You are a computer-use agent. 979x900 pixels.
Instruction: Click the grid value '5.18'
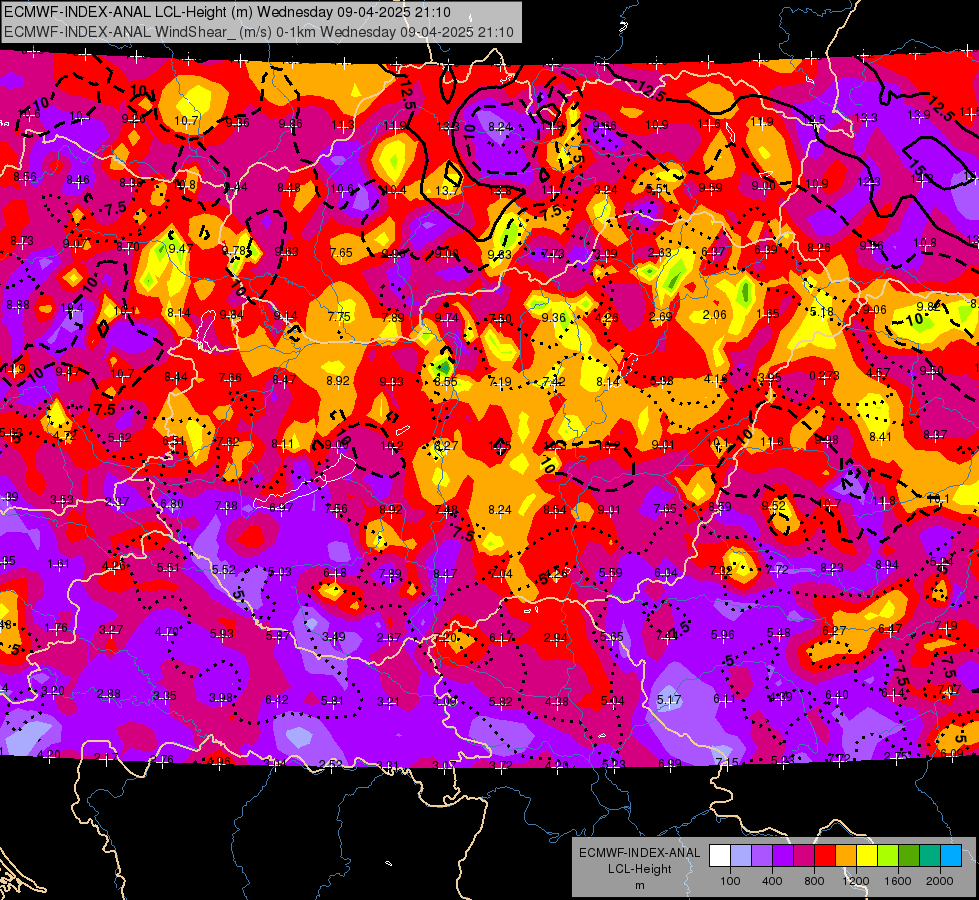tap(822, 312)
